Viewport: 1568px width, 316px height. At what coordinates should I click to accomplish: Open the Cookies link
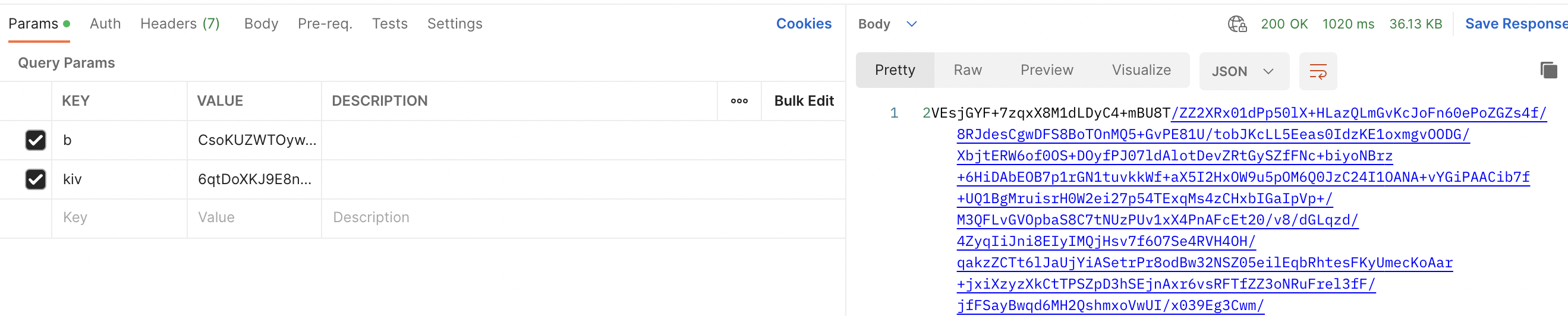coord(803,24)
